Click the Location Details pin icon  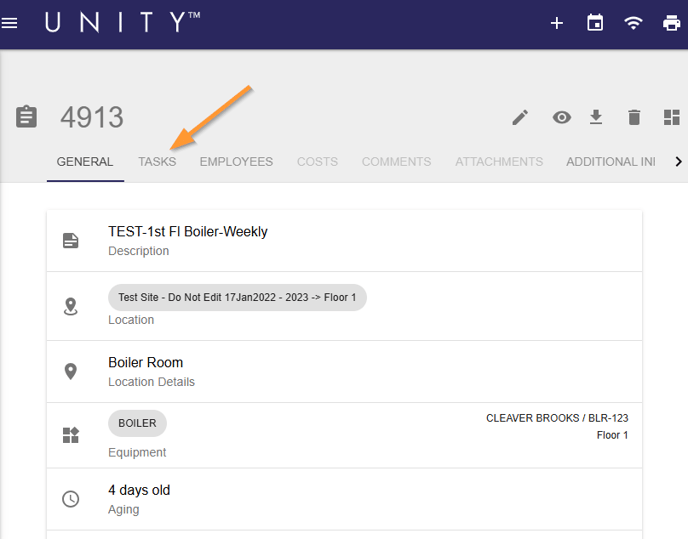tap(71, 371)
